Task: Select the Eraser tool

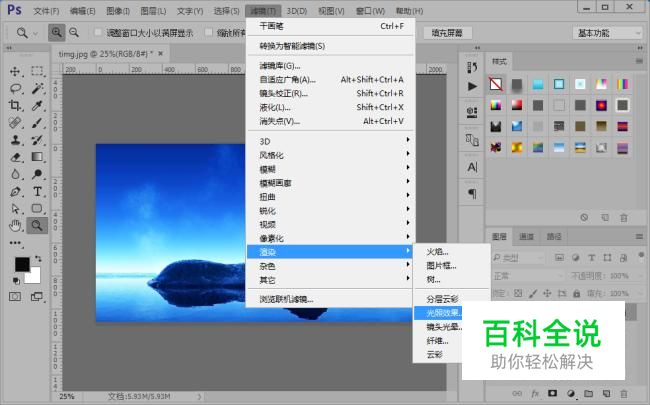Action: [x=15, y=157]
